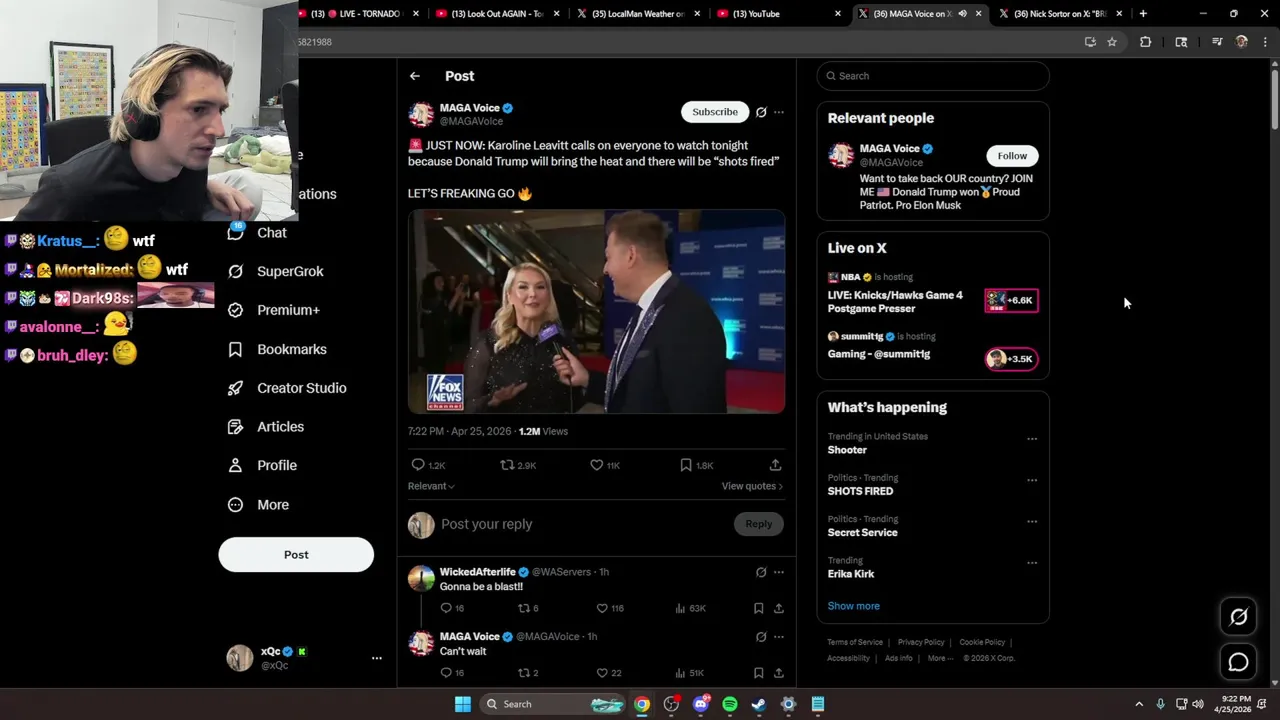This screenshot has width=1280, height=720.
Task: Open Discord from the taskbar
Action: tap(701, 704)
